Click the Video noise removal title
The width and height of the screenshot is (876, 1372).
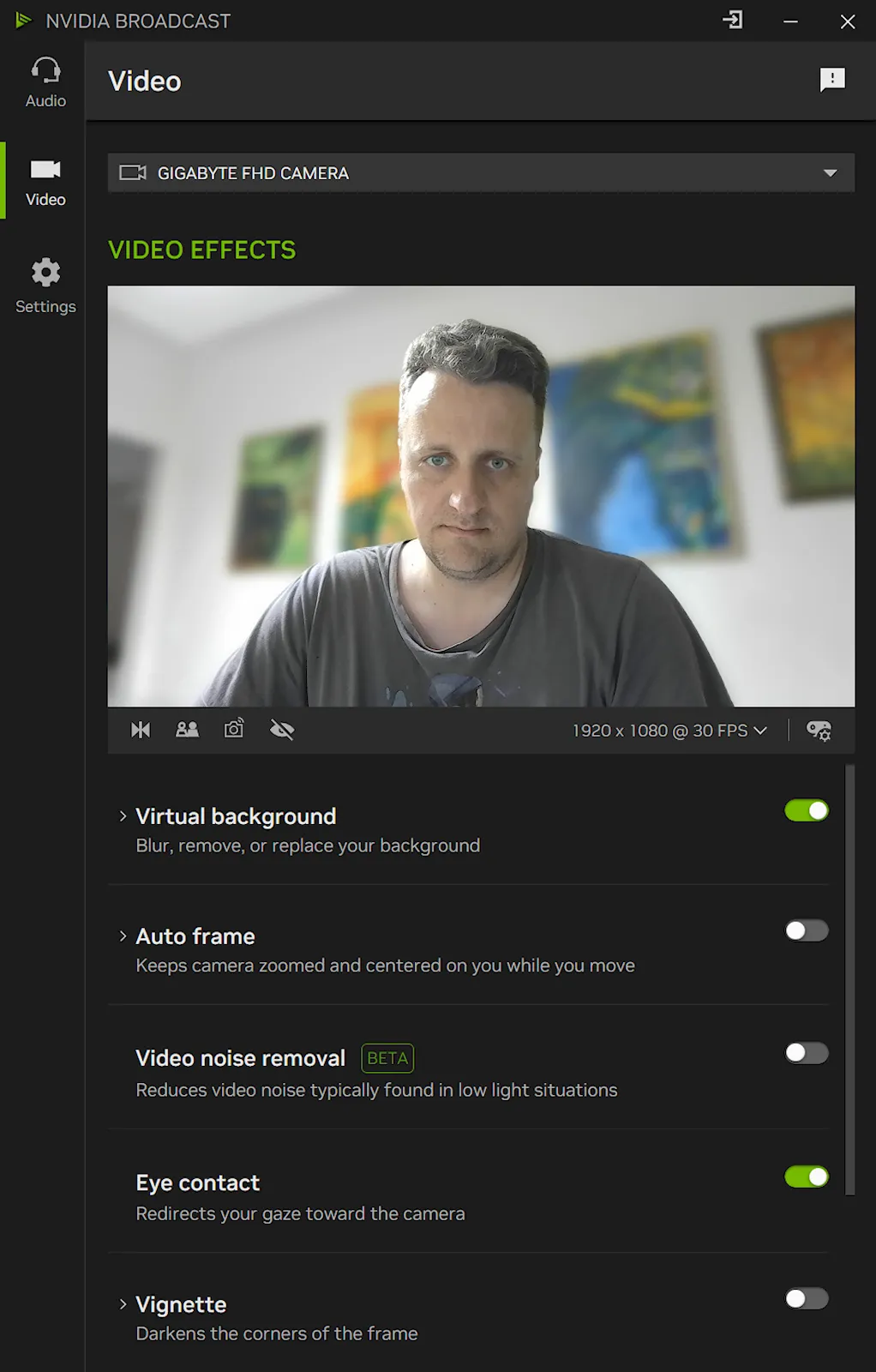click(241, 1058)
